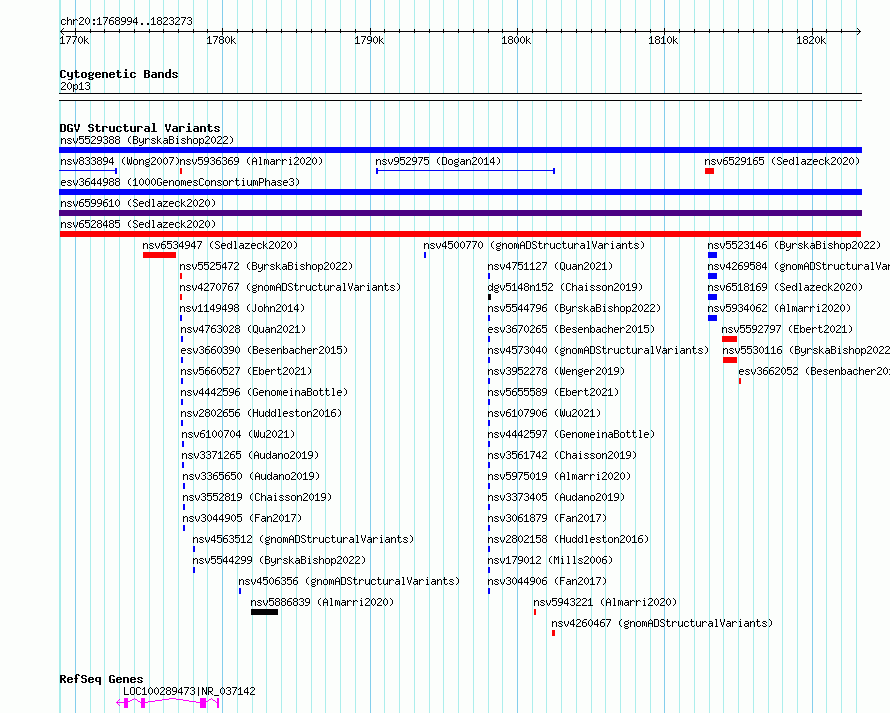Click the 1780k ruler position label

click(x=221, y=40)
